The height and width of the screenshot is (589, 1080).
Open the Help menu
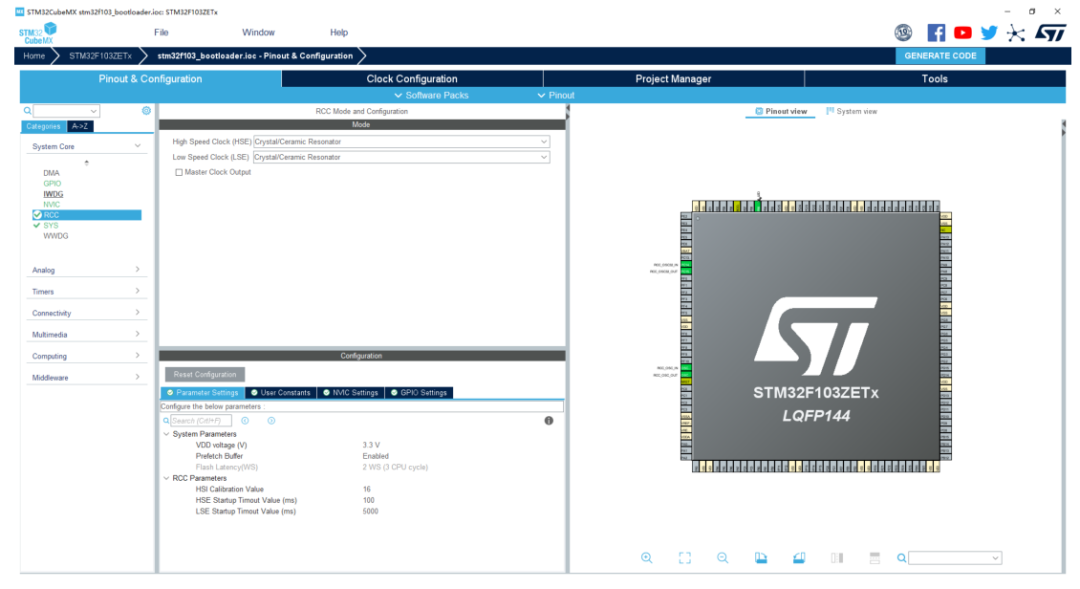[339, 32]
